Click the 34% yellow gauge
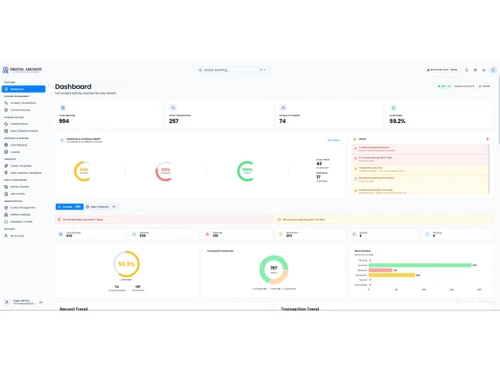 83,171
